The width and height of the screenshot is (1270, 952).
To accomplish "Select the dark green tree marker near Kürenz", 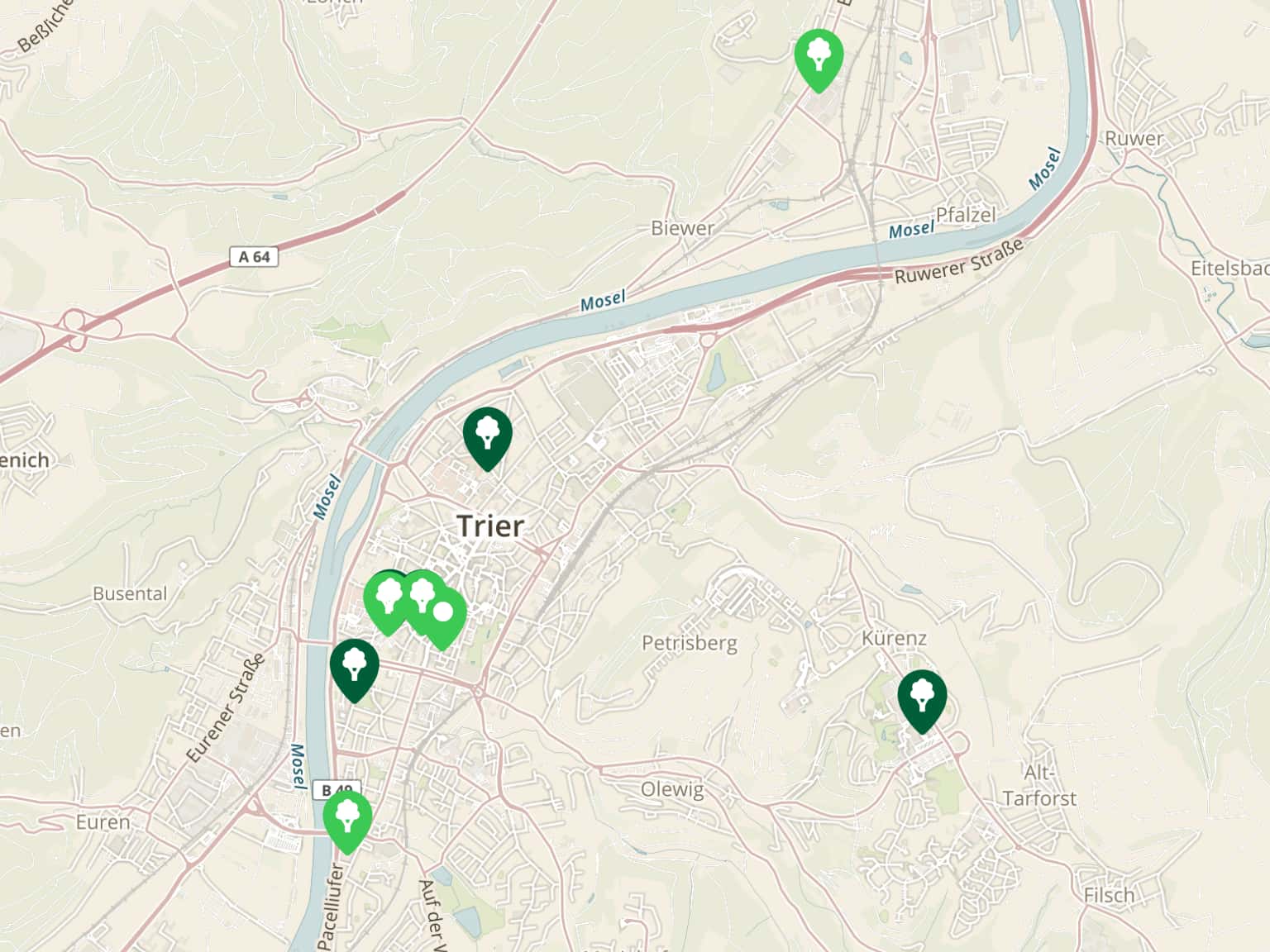I will click(x=922, y=701).
